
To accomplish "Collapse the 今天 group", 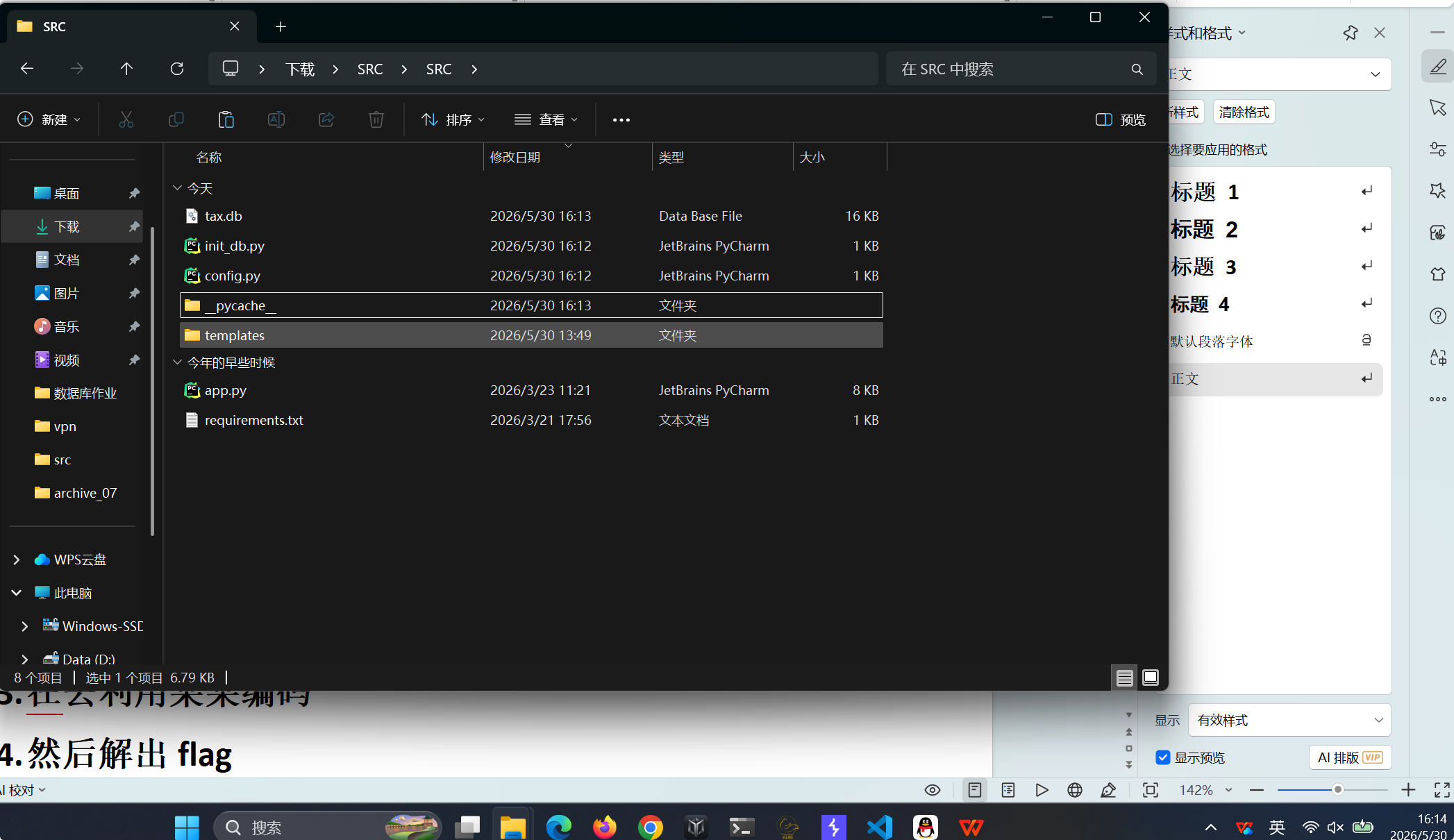I will [177, 188].
